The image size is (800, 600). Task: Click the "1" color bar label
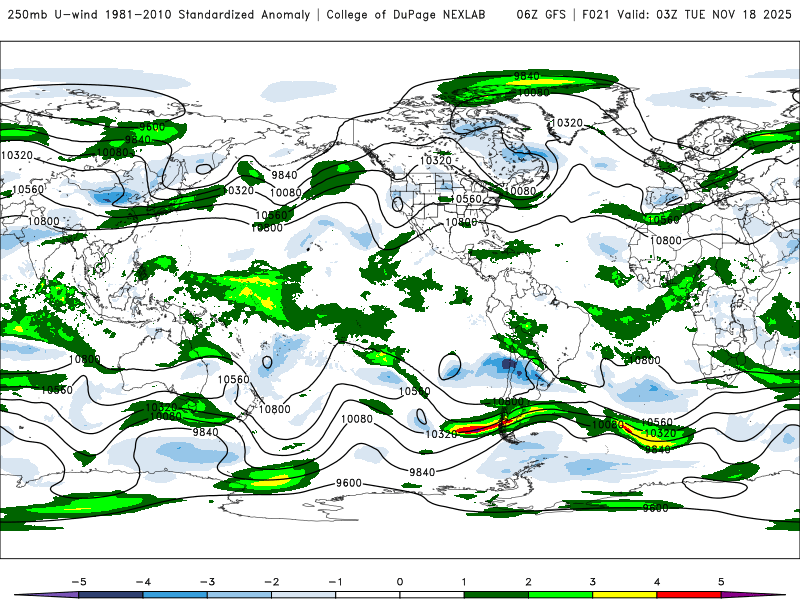click(x=464, y=582)
